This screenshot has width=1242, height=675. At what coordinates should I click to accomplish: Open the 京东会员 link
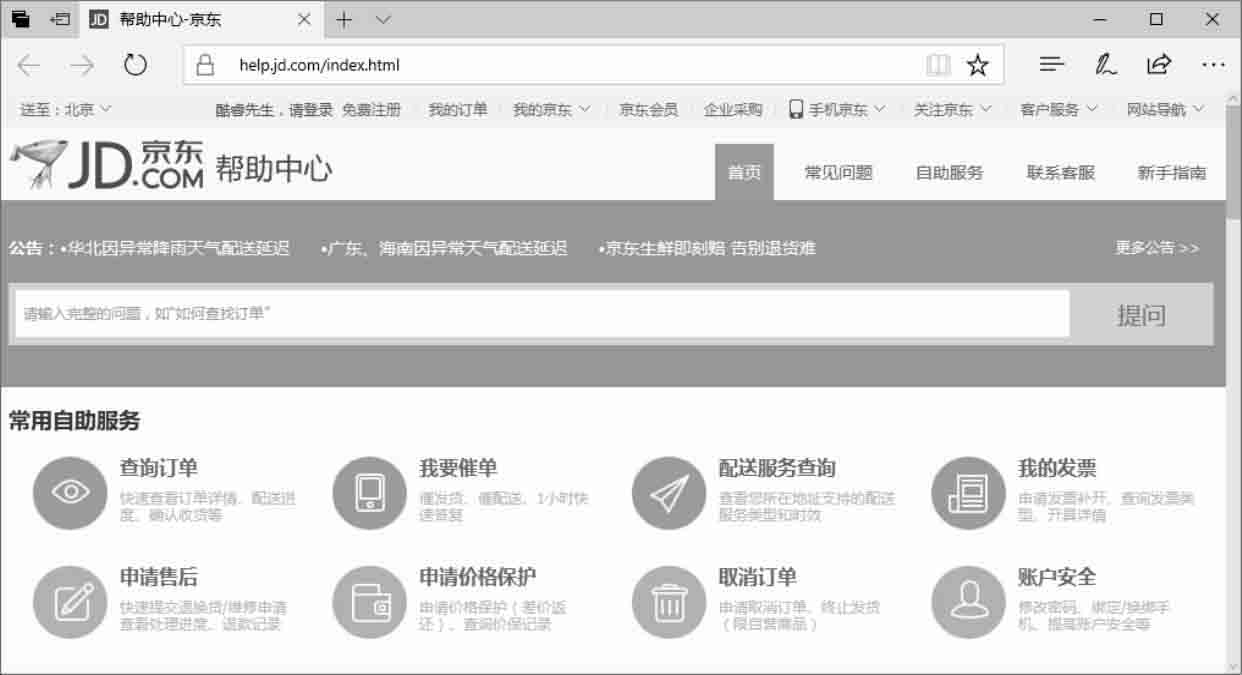648,109
